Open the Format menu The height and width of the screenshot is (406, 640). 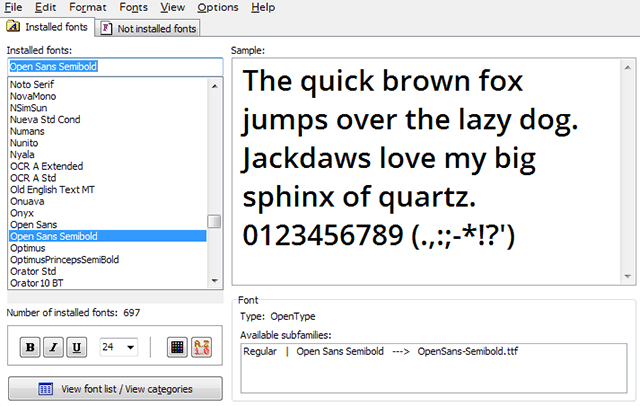(88, 7)
